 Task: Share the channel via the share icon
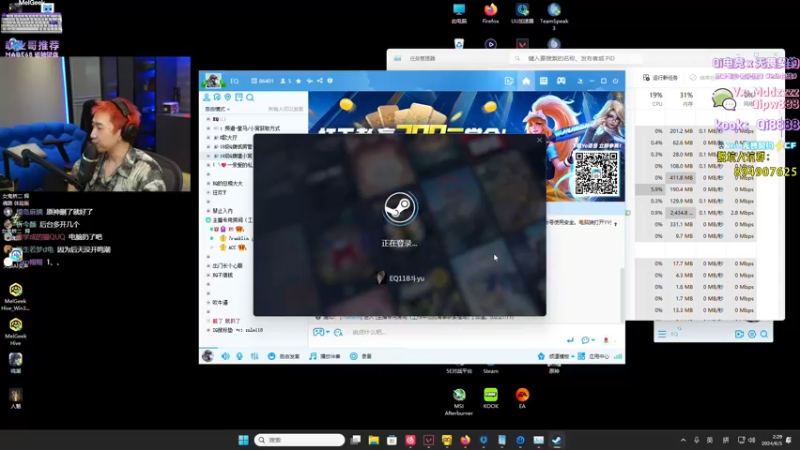coord(319,81)
